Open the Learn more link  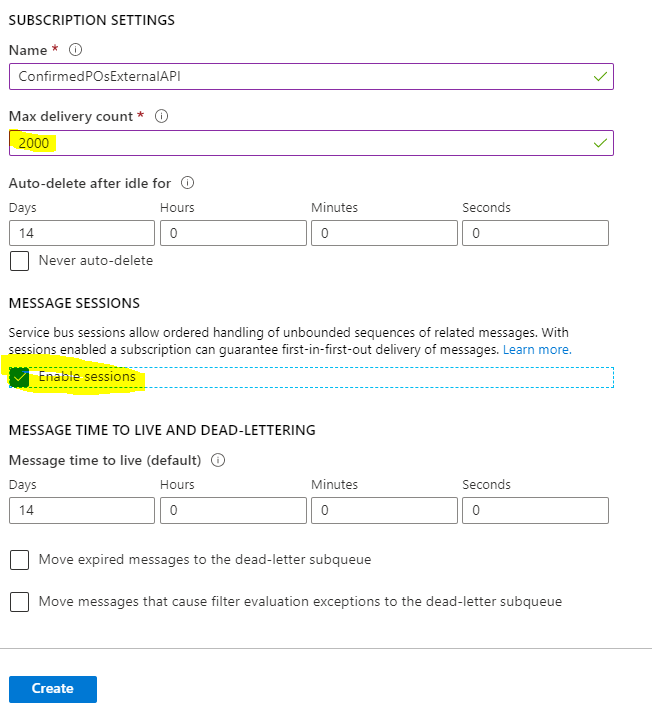tap(537, 350)
